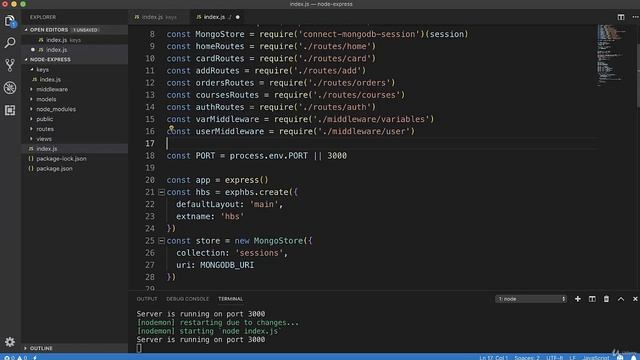This screenshot has width=640, height=360.
Task: Open index.js keys in Open Editors list
Action: (x=75, y=40)
